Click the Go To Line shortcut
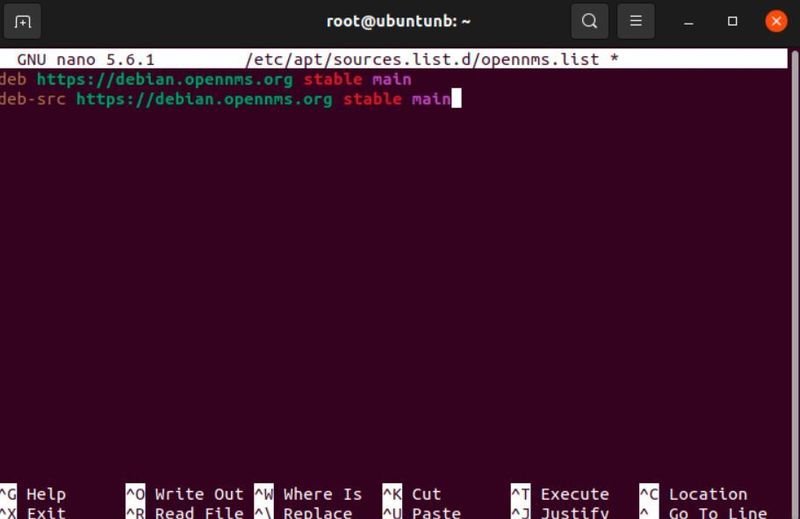 pyautogui.click(x=704, y=512)
